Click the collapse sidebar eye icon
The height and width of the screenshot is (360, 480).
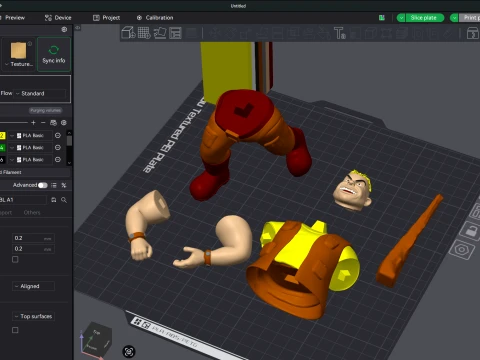[77, 28]
